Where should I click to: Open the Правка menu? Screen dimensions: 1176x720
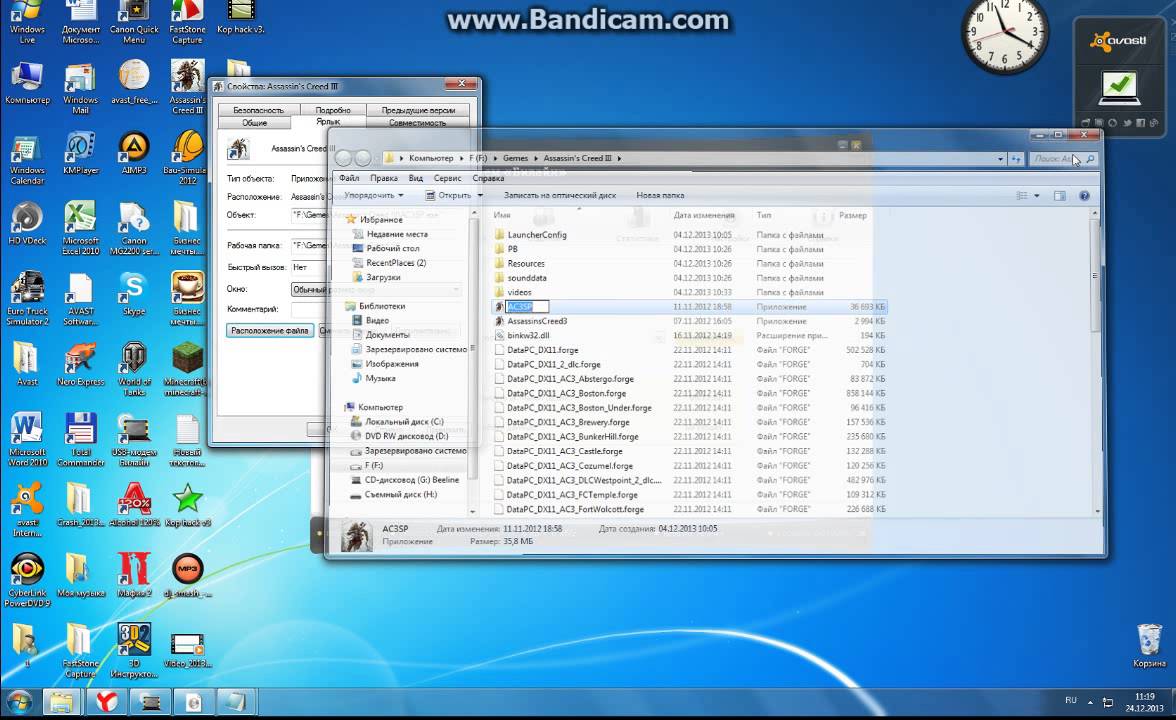pyautogui.click(x=383, y=178)
